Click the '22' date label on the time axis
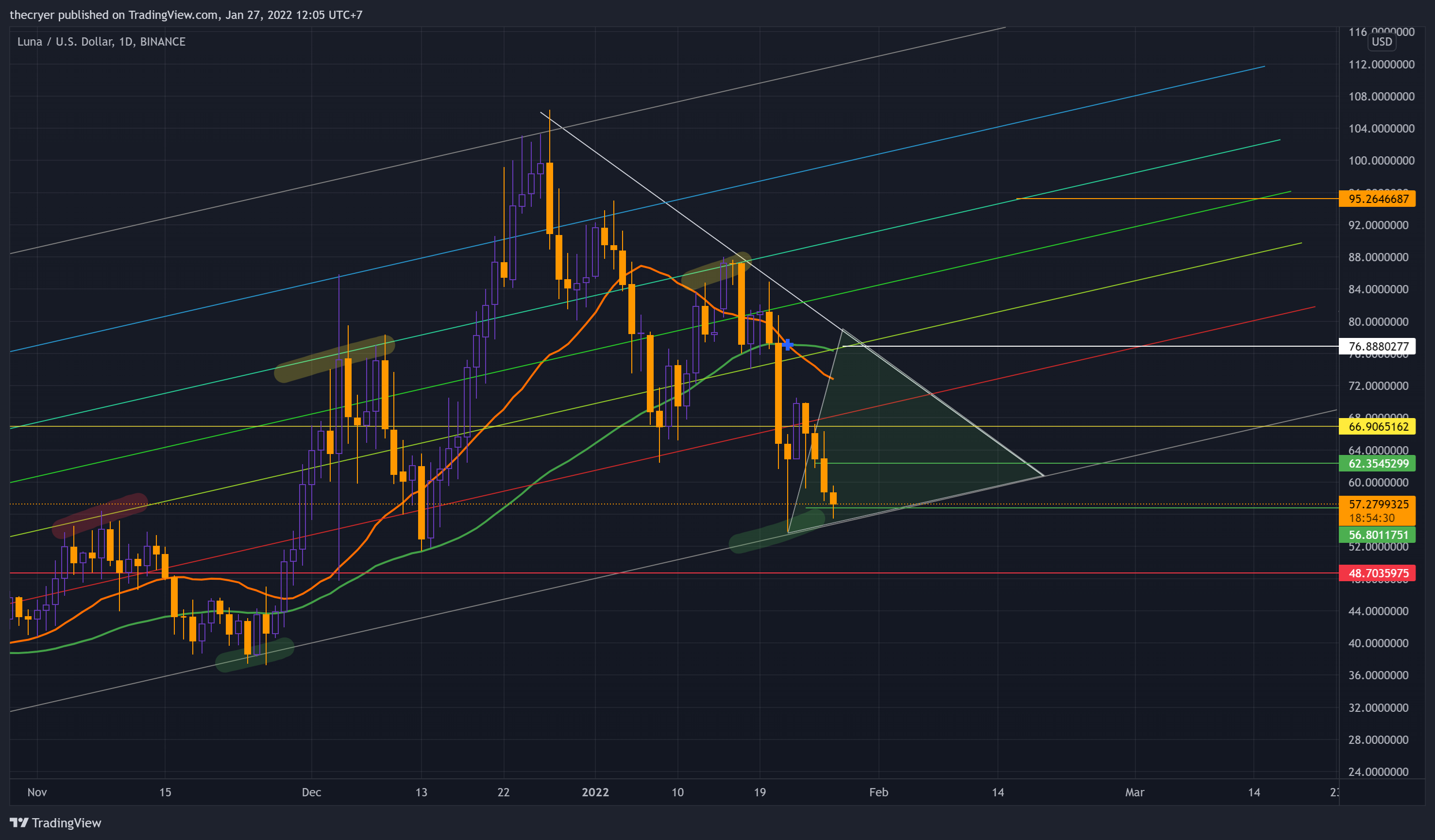Viewport: 1435px width, 840px height. 504,792
